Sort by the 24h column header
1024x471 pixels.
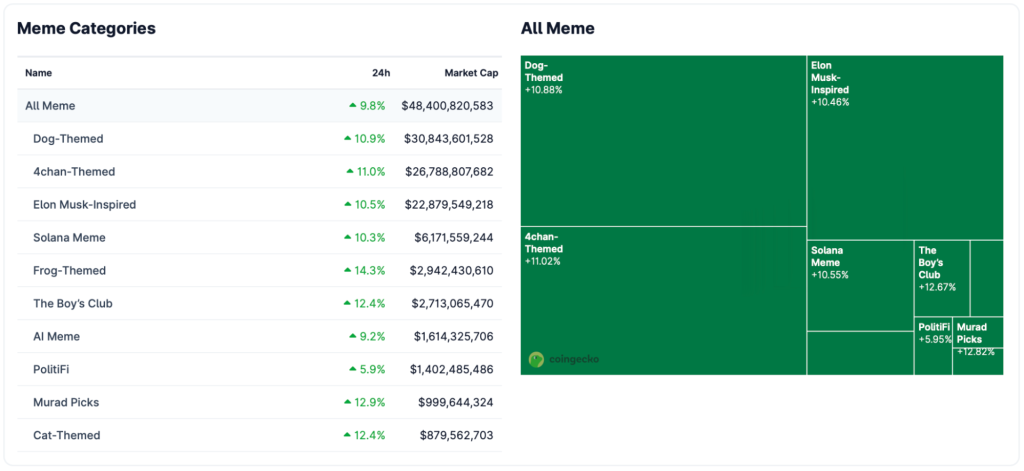(380, 73)
